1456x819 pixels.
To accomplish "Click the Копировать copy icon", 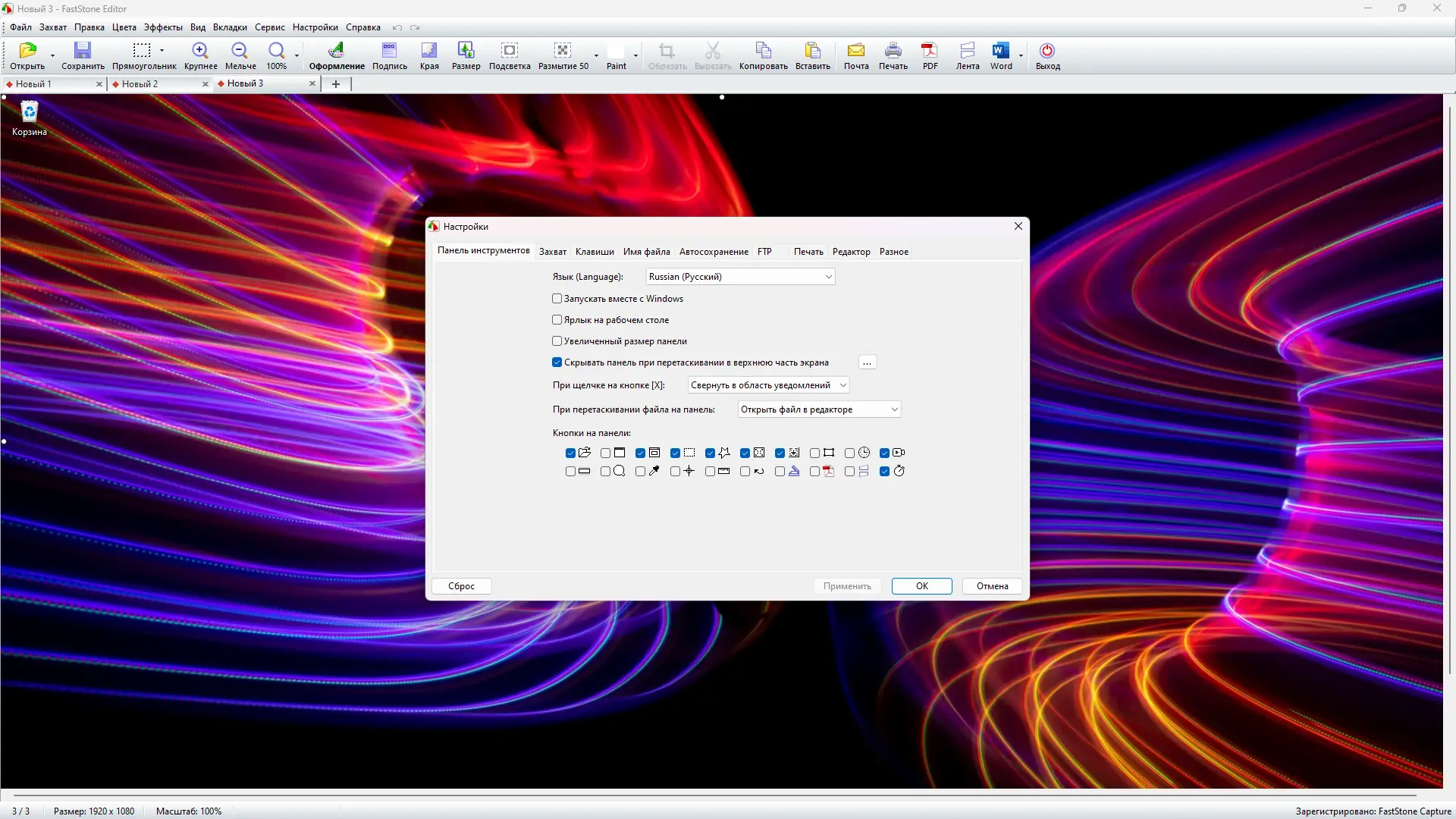I will click(x=763, y=55).
